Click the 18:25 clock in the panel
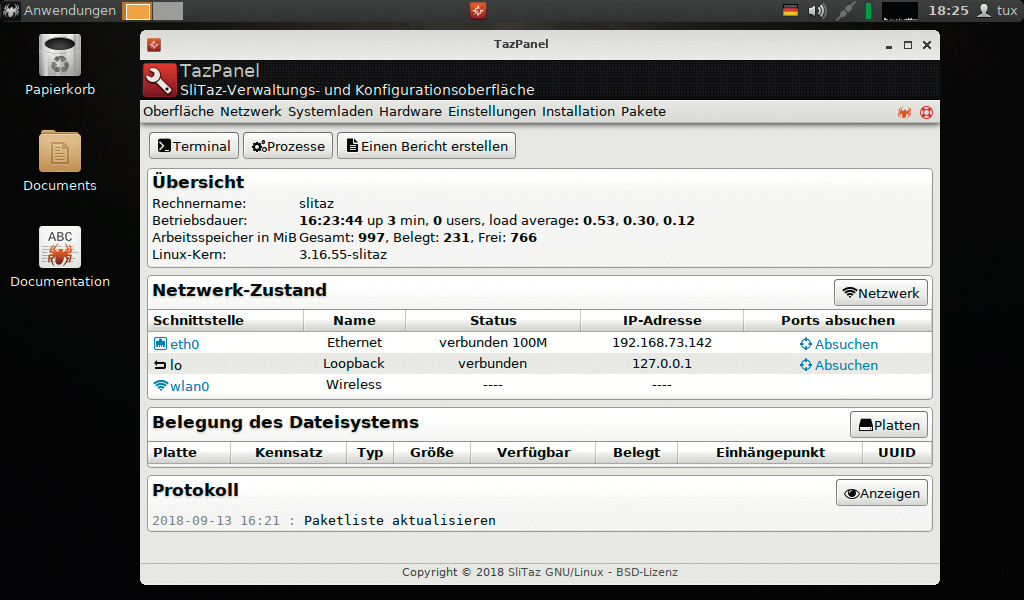1024x600 pixels. pos(948,10)
